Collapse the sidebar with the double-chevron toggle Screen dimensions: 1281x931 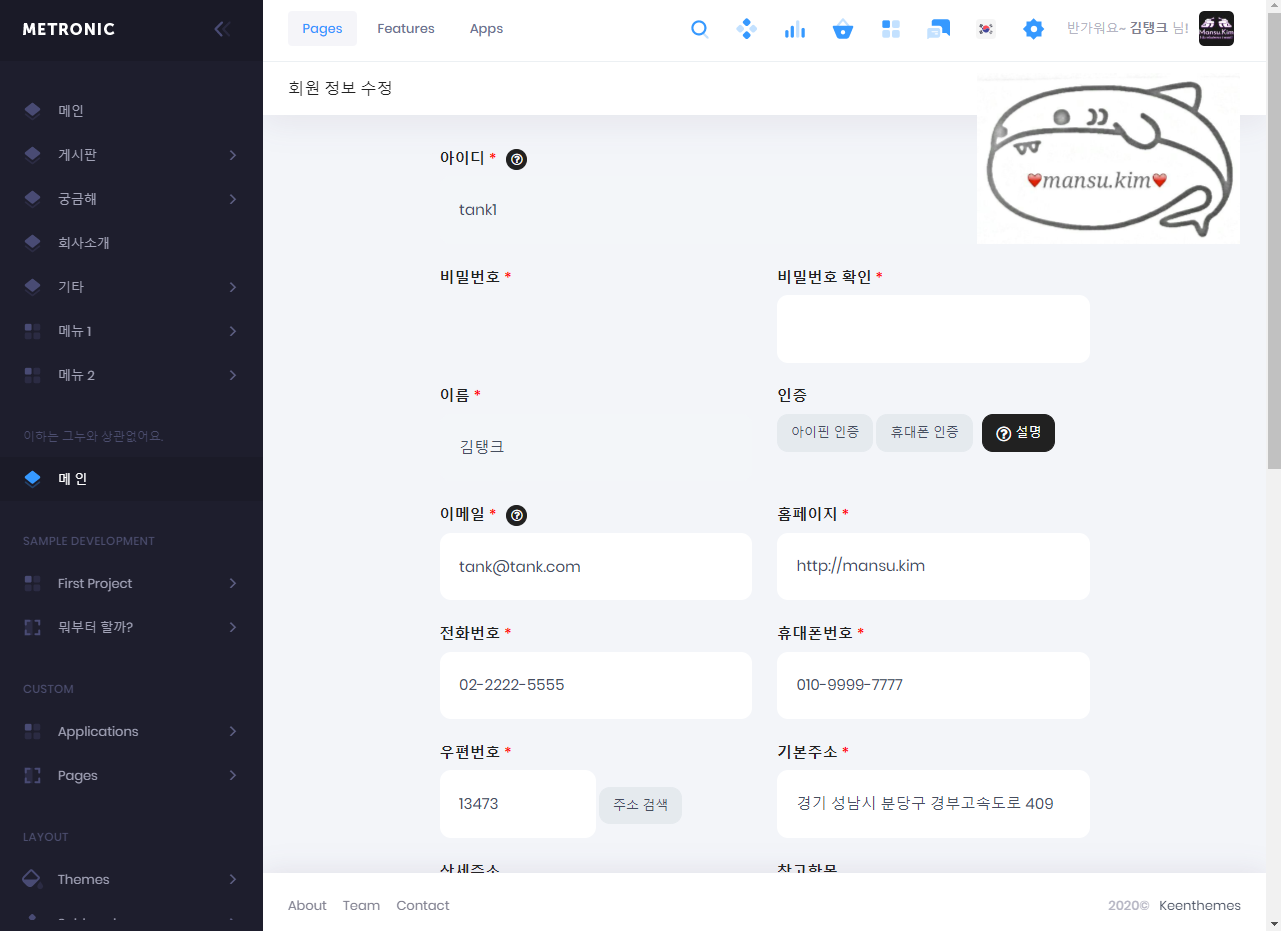pyautogui.click(x=222, y=29)
